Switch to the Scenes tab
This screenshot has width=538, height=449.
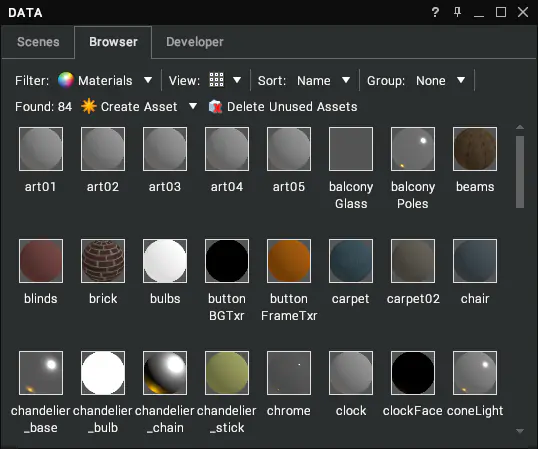pos(38,42)
